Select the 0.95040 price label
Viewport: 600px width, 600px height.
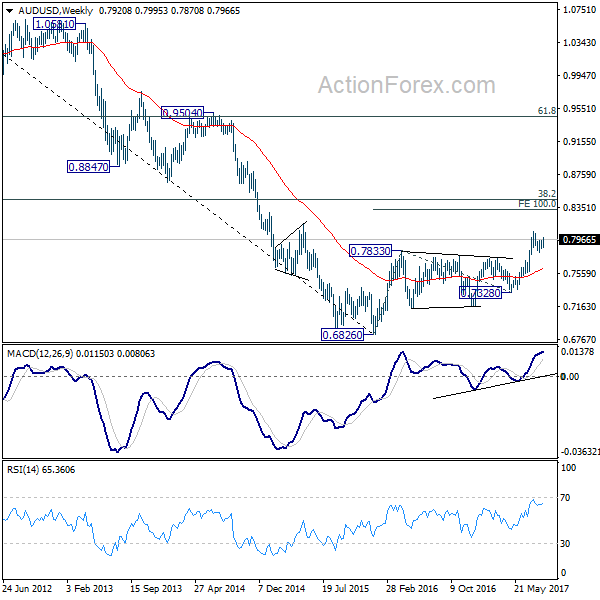182,112
